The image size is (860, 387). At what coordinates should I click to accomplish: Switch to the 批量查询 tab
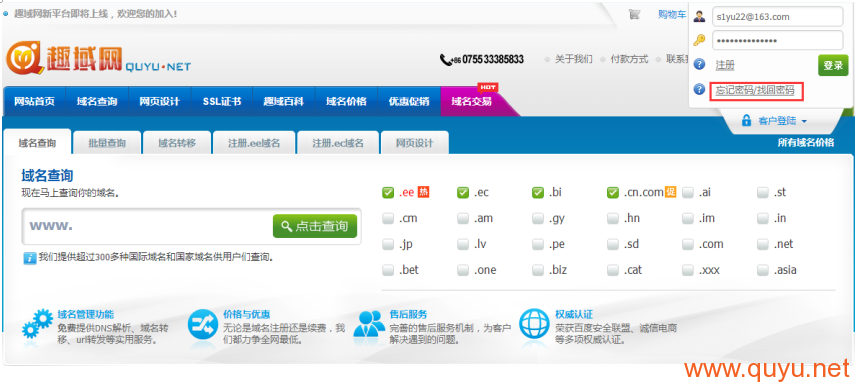[107, 143]
